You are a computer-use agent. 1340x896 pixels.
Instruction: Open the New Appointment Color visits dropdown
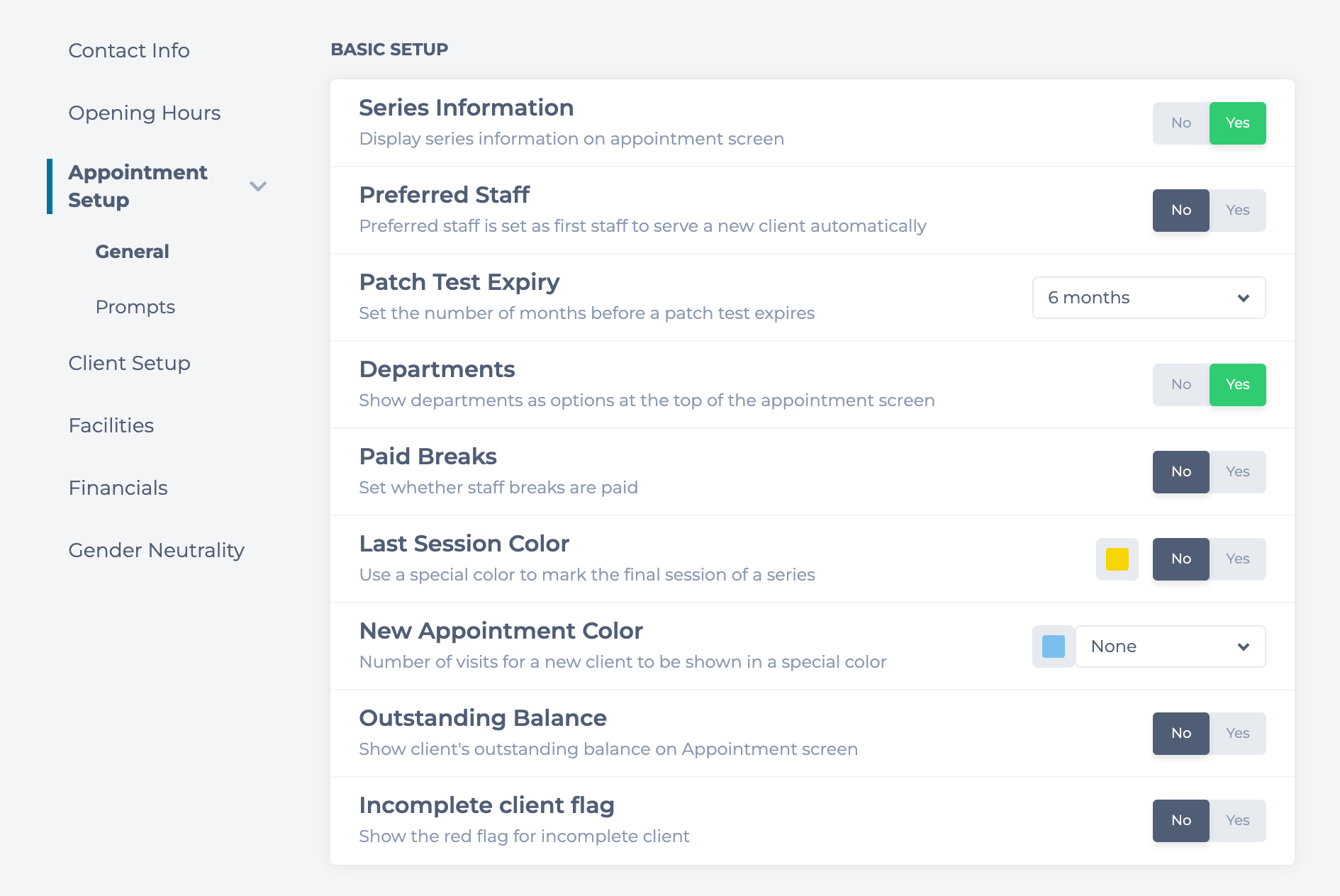point(1170,646)
